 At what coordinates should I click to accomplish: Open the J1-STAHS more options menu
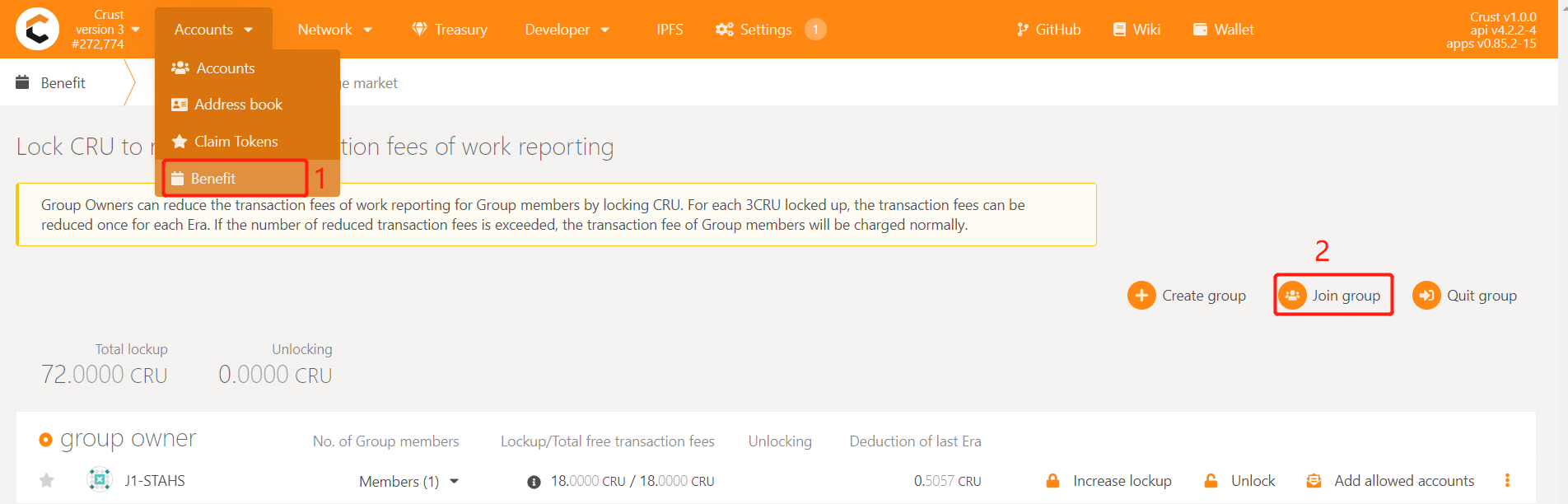1507,481
